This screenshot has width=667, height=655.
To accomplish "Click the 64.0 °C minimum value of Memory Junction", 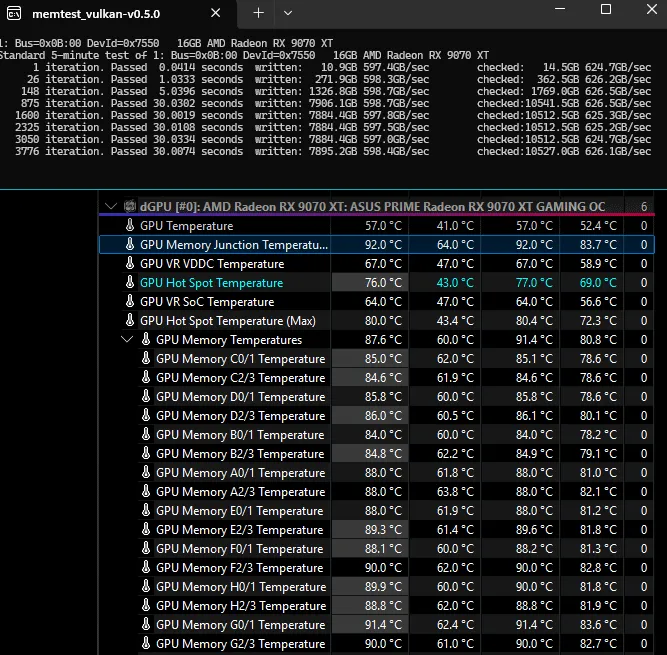I will (x=455, y=245).
